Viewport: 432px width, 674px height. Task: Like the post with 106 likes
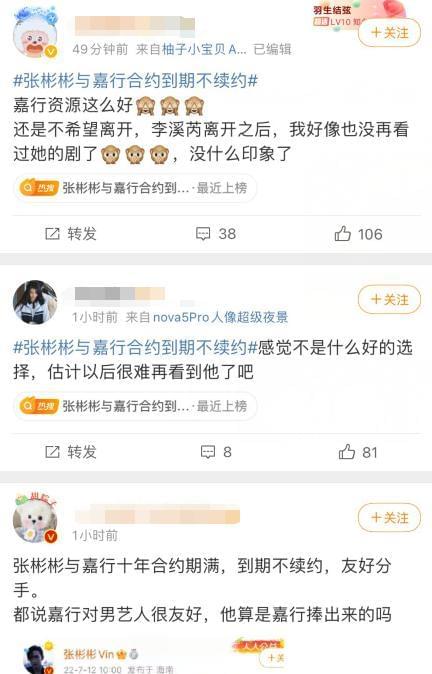point(358,234)
